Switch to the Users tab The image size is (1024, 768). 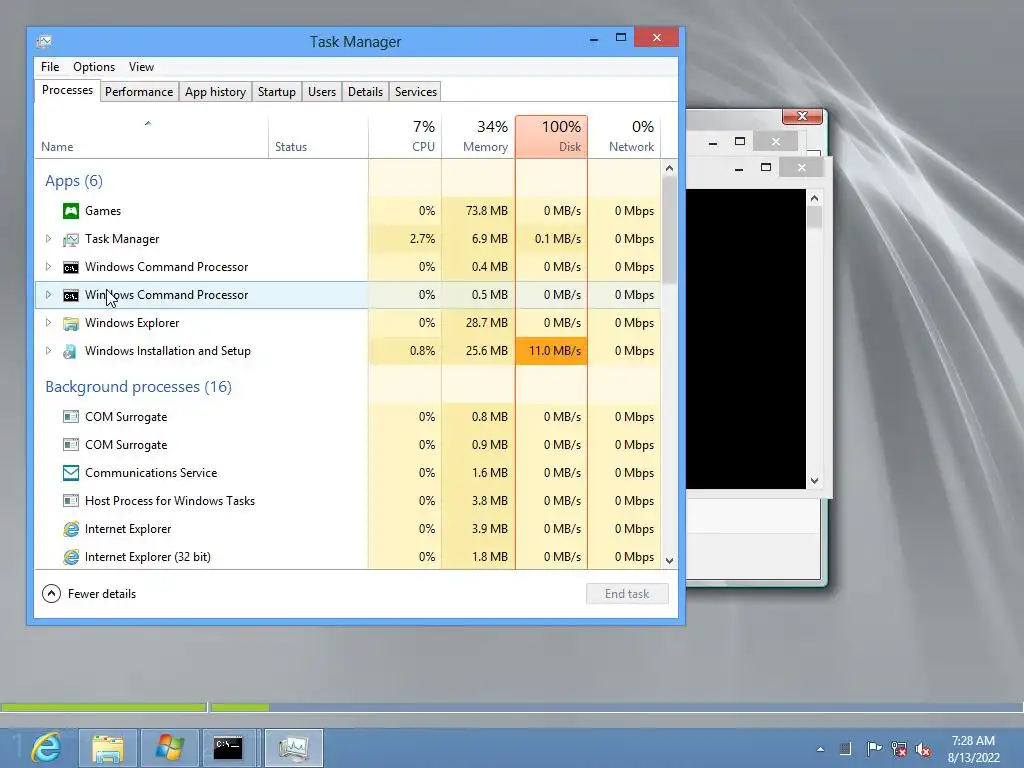(x=322, y=92)
